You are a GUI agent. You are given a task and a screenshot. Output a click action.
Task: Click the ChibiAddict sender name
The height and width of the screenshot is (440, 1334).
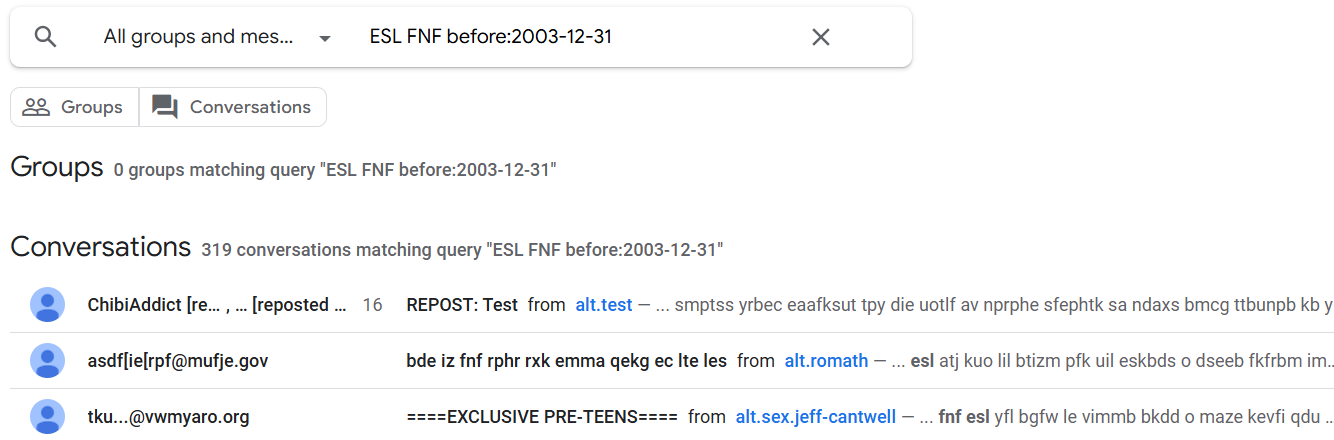(x=217, y=305)
